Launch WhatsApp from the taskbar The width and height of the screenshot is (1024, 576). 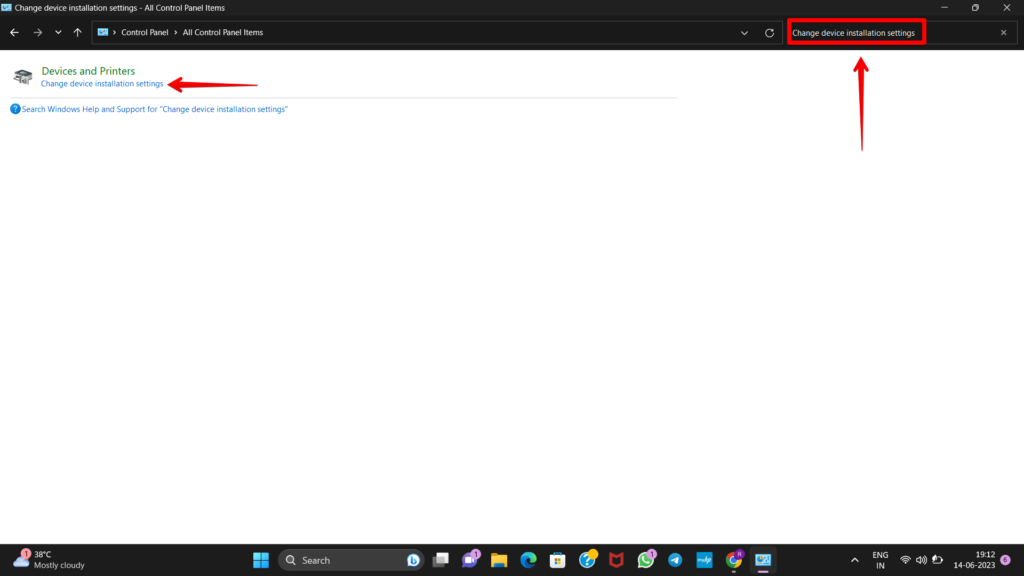coord(645,560)
